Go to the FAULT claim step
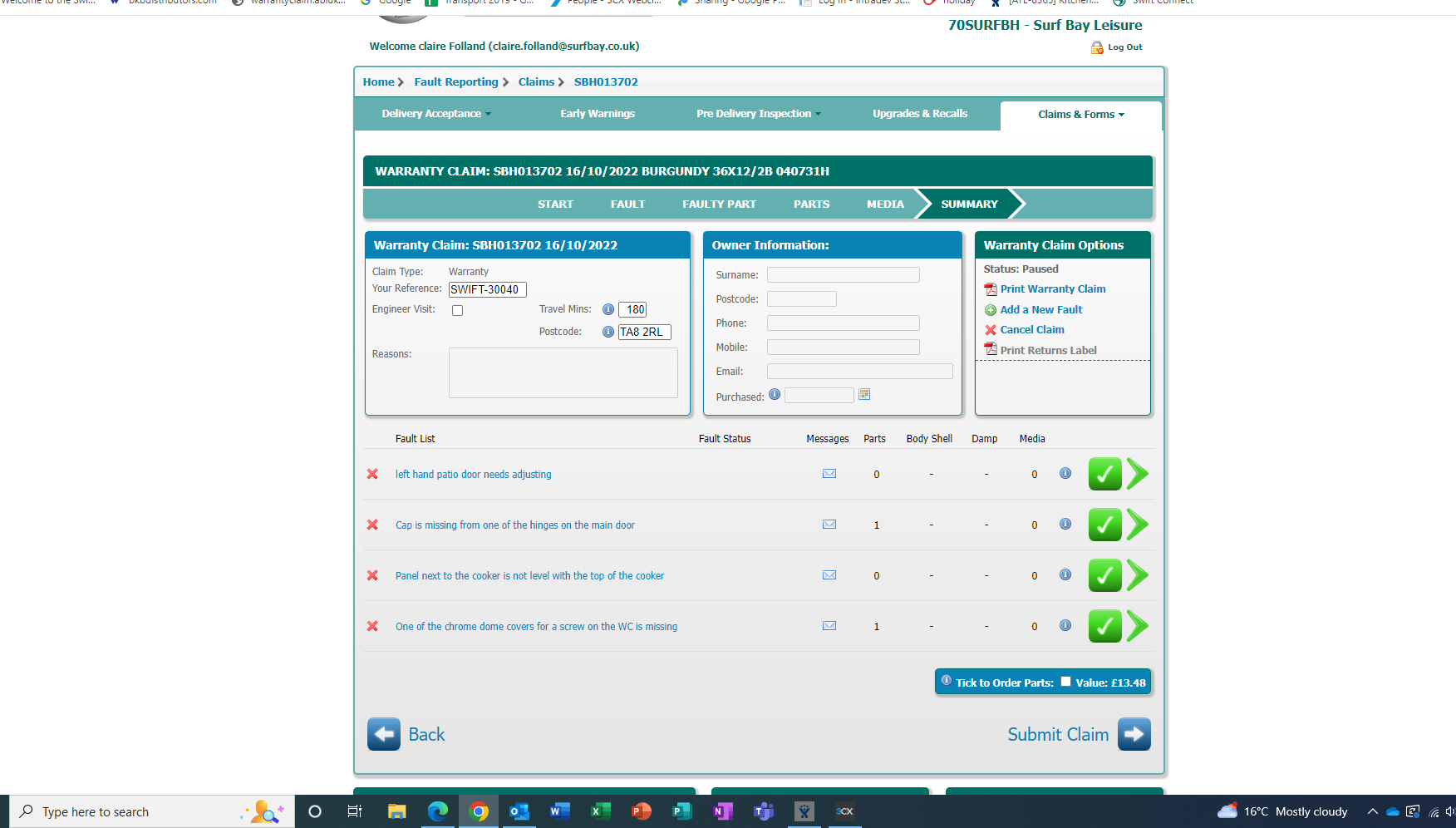The image size is (1456, 828). [627, 204]
